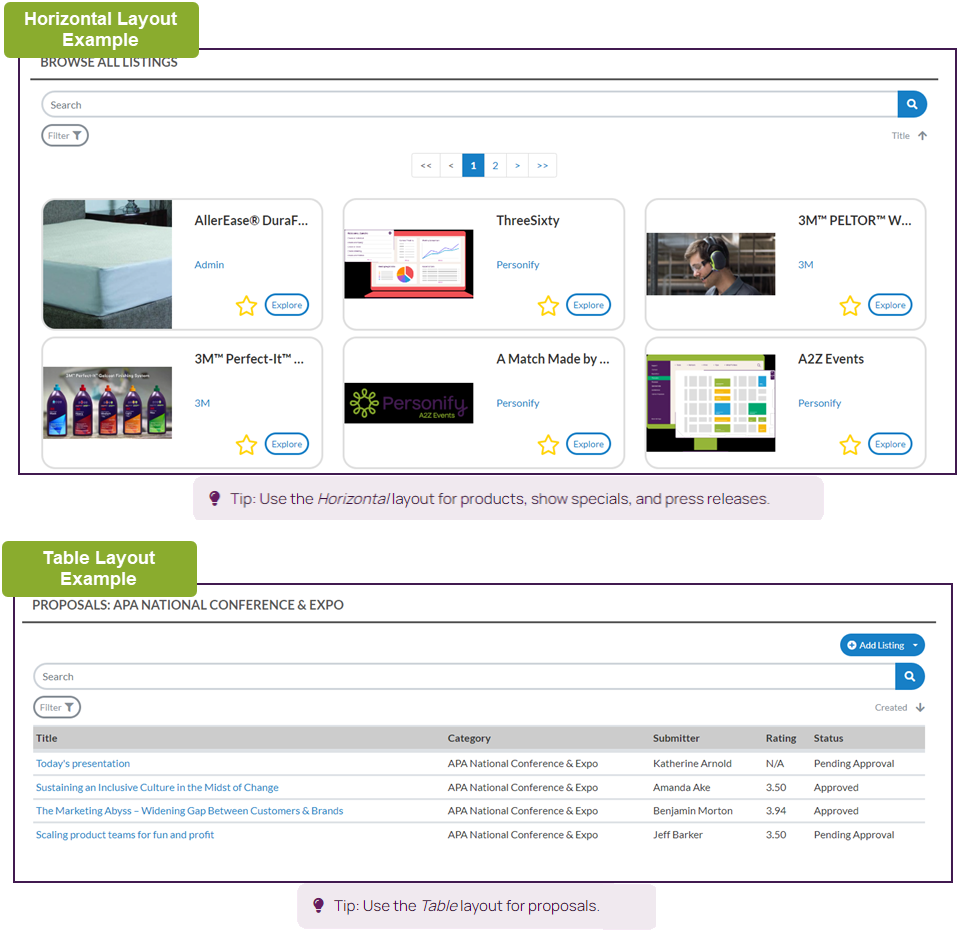Click submitter Jeff Barker
Viewport: 957px width, 931px height.
coord(677,835)
